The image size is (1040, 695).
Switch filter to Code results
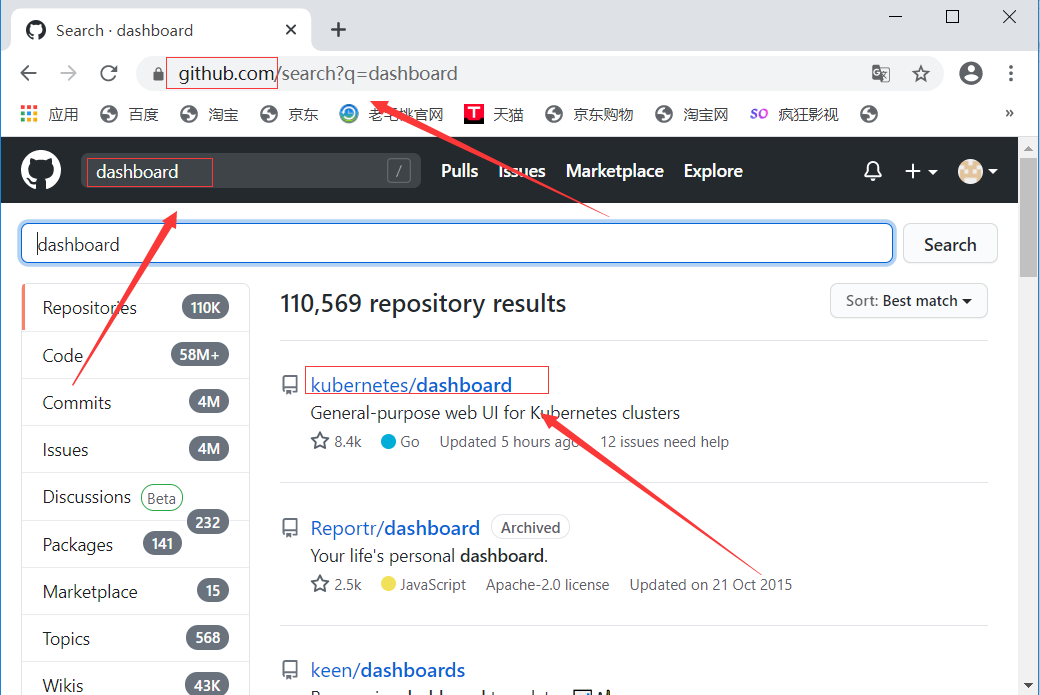(x=62, y=355)
